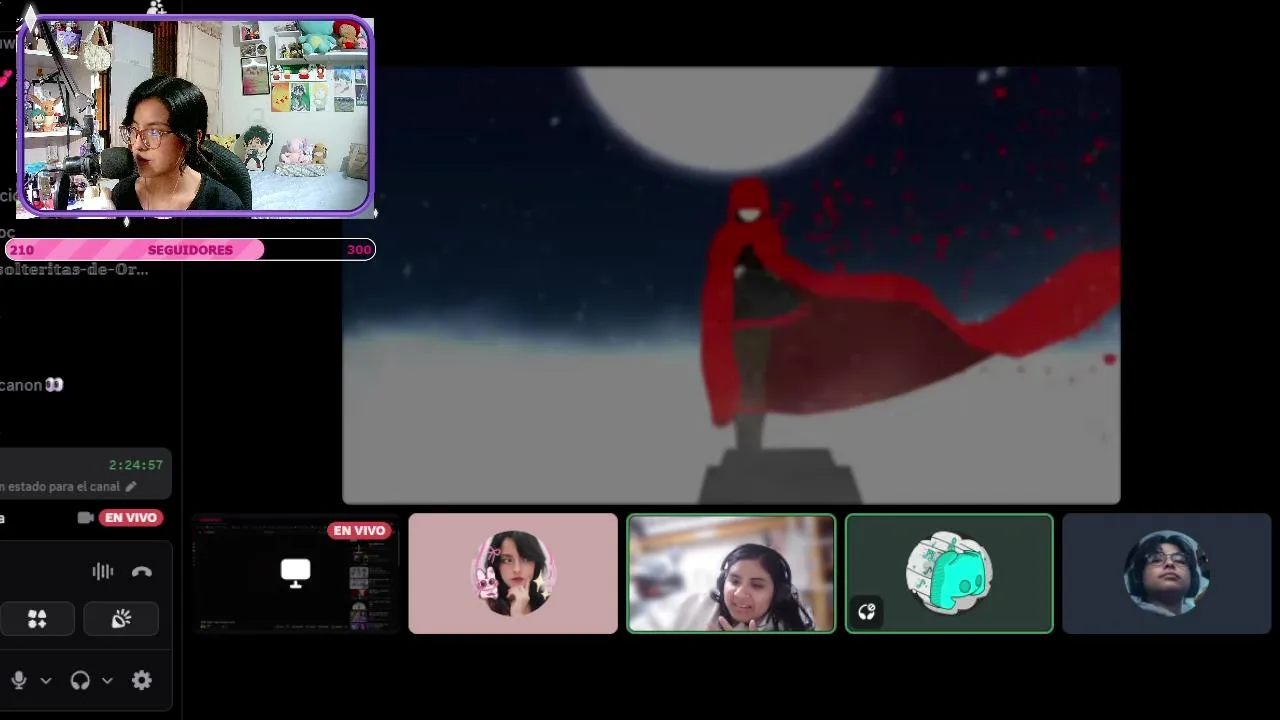Viewport: 1280px width, 720px height.
Task: Open the soundboard button
Action: pyautogui.click(x=121, y=619)
